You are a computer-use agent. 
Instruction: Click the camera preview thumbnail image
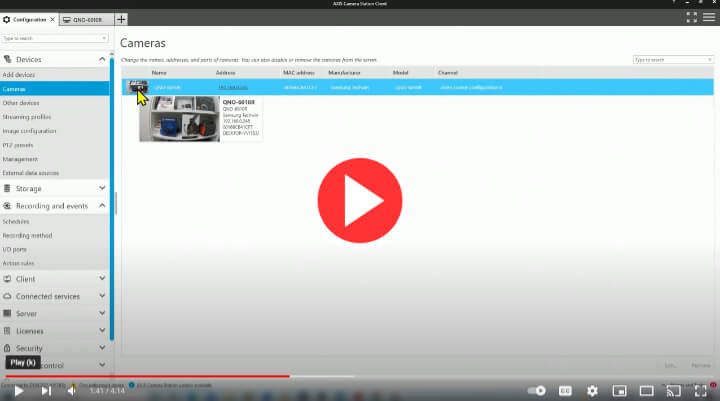pos(178,119)
